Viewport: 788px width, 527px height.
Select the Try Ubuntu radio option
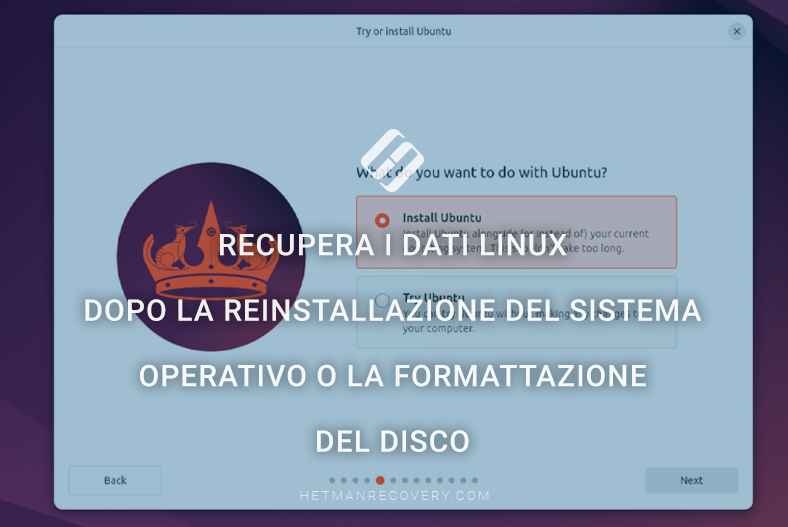tap(382, 300)
